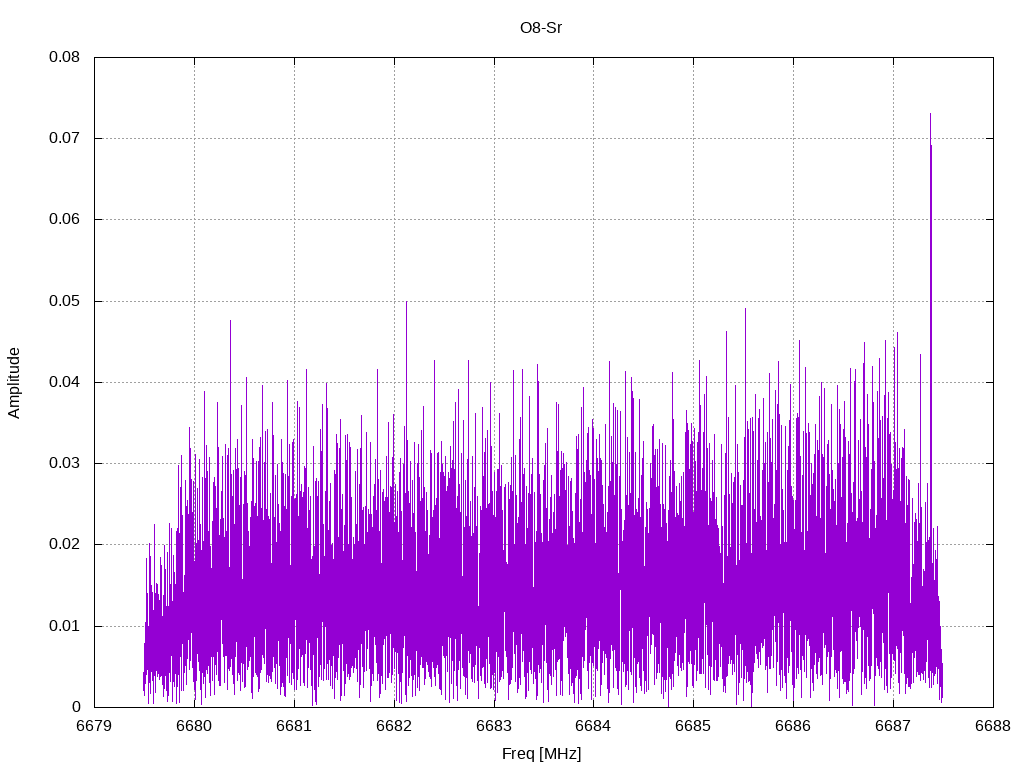Click the y-axis tick label 0.04
The width and height of the screenshot is (1024, 768).
65,382
